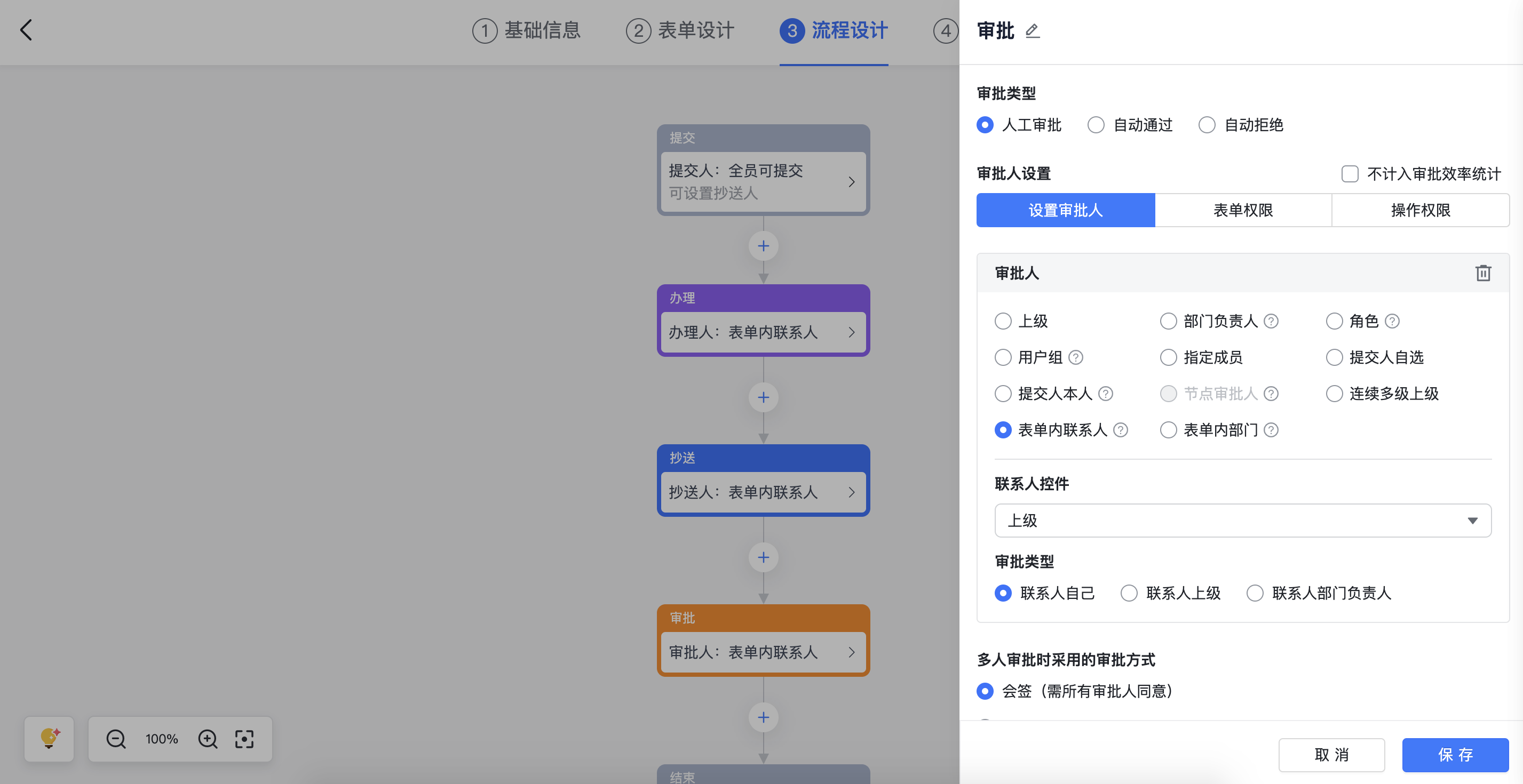Click the lightbulb tips icon
Viewport: 1523px width, 784px height.
click(50, 739)
